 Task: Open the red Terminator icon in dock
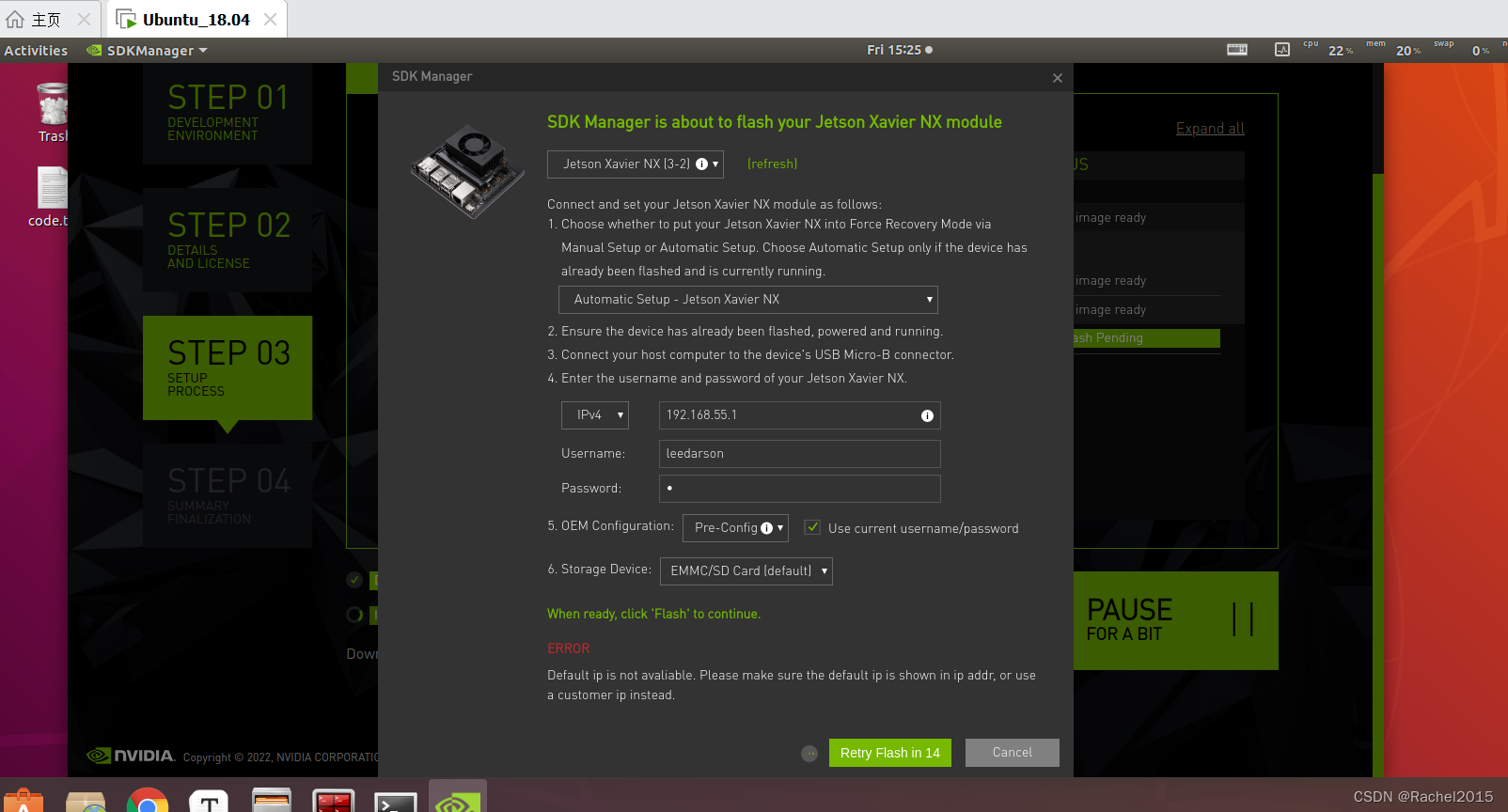(x=334, y=800)
